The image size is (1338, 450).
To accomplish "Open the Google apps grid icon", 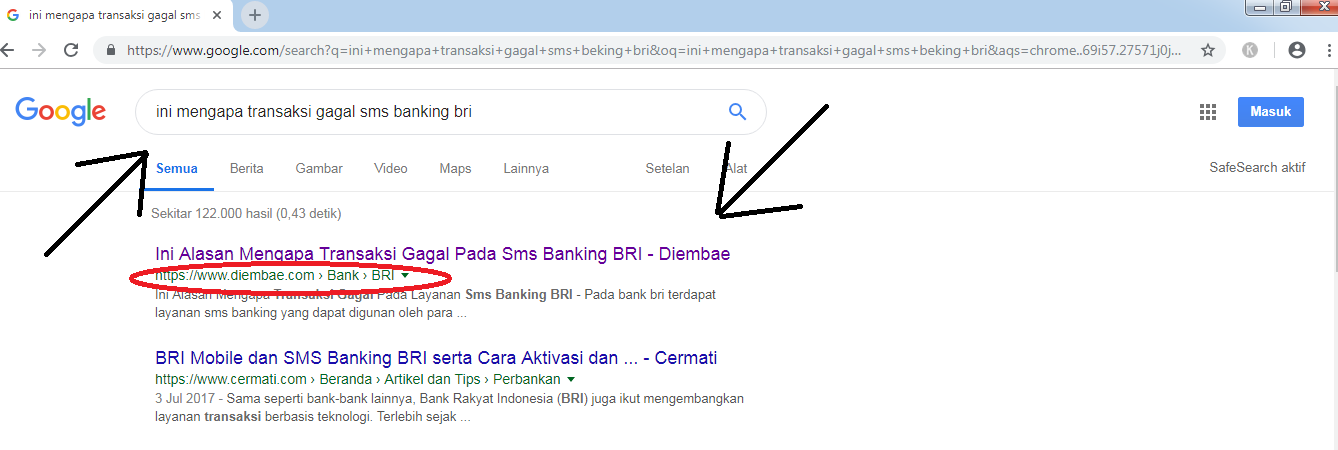I will tap(1207, 112).
